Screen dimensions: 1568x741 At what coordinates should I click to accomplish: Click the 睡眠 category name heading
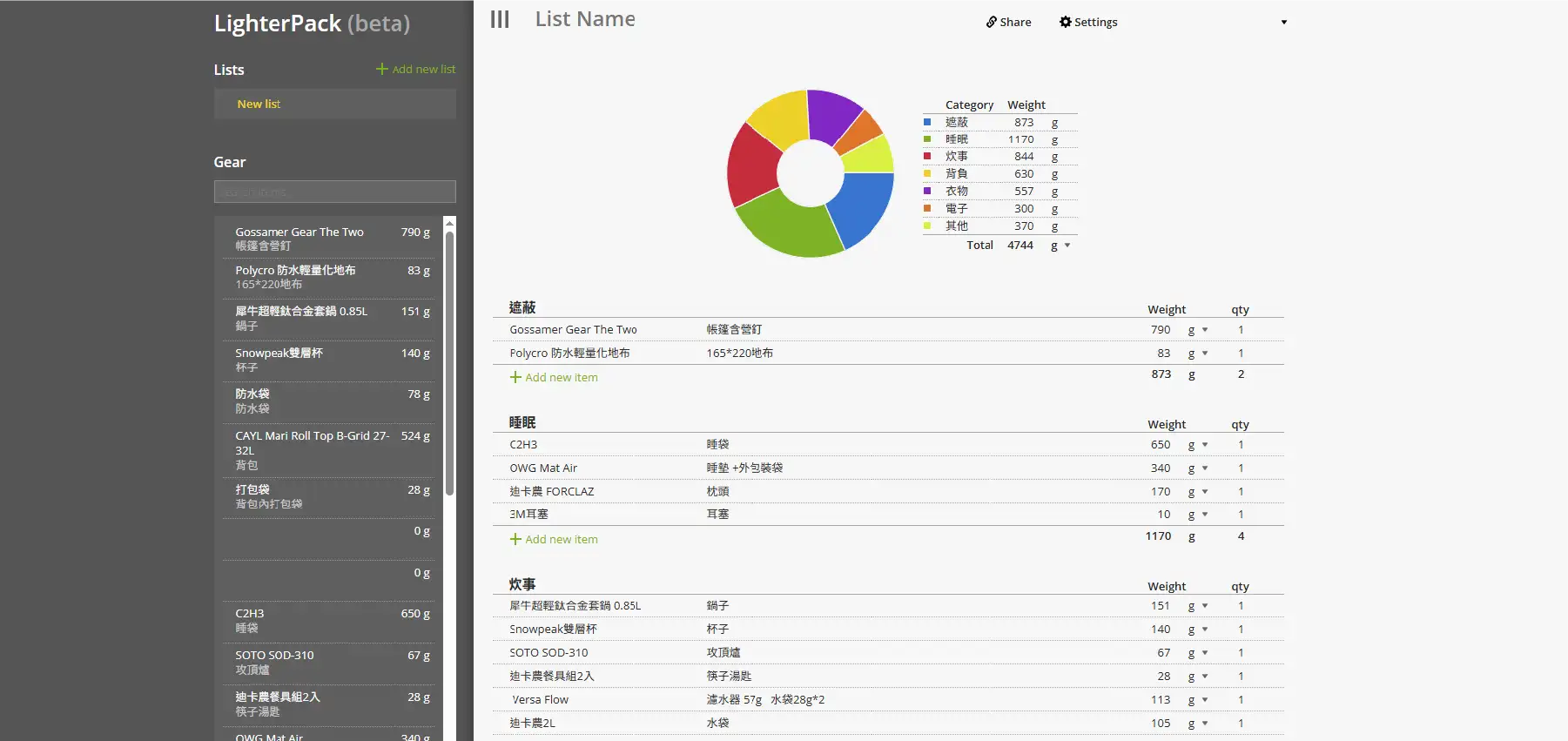[x=522, y=422]
